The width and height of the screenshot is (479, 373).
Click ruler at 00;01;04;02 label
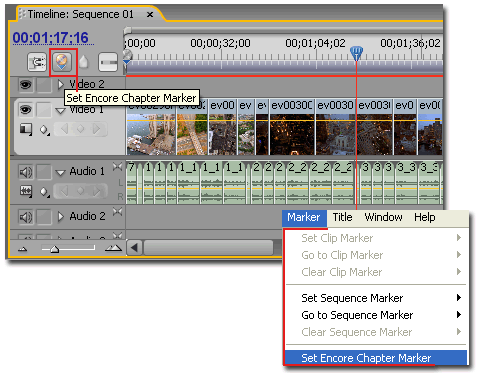315,43
